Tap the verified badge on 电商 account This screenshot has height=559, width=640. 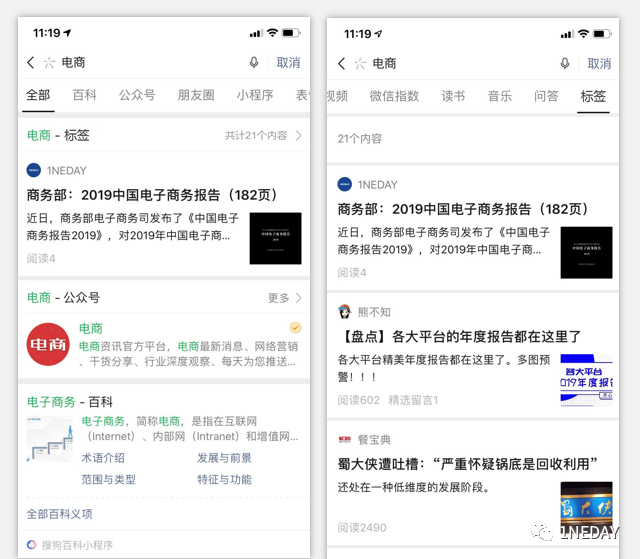pos(296,328)
